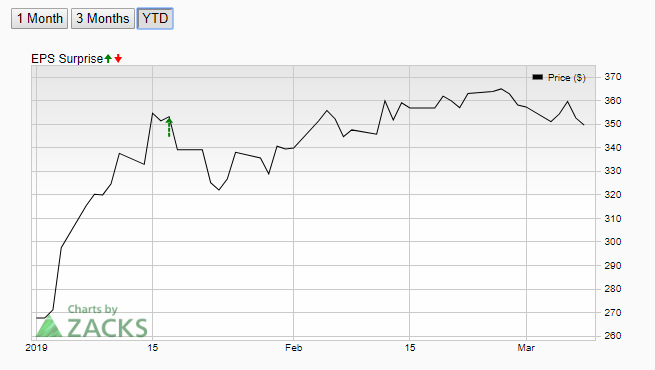The height and width of the screenshot is (370, 655).
Task: Click the 2019 label on the x-axis
Action: [x=36, y=348]
